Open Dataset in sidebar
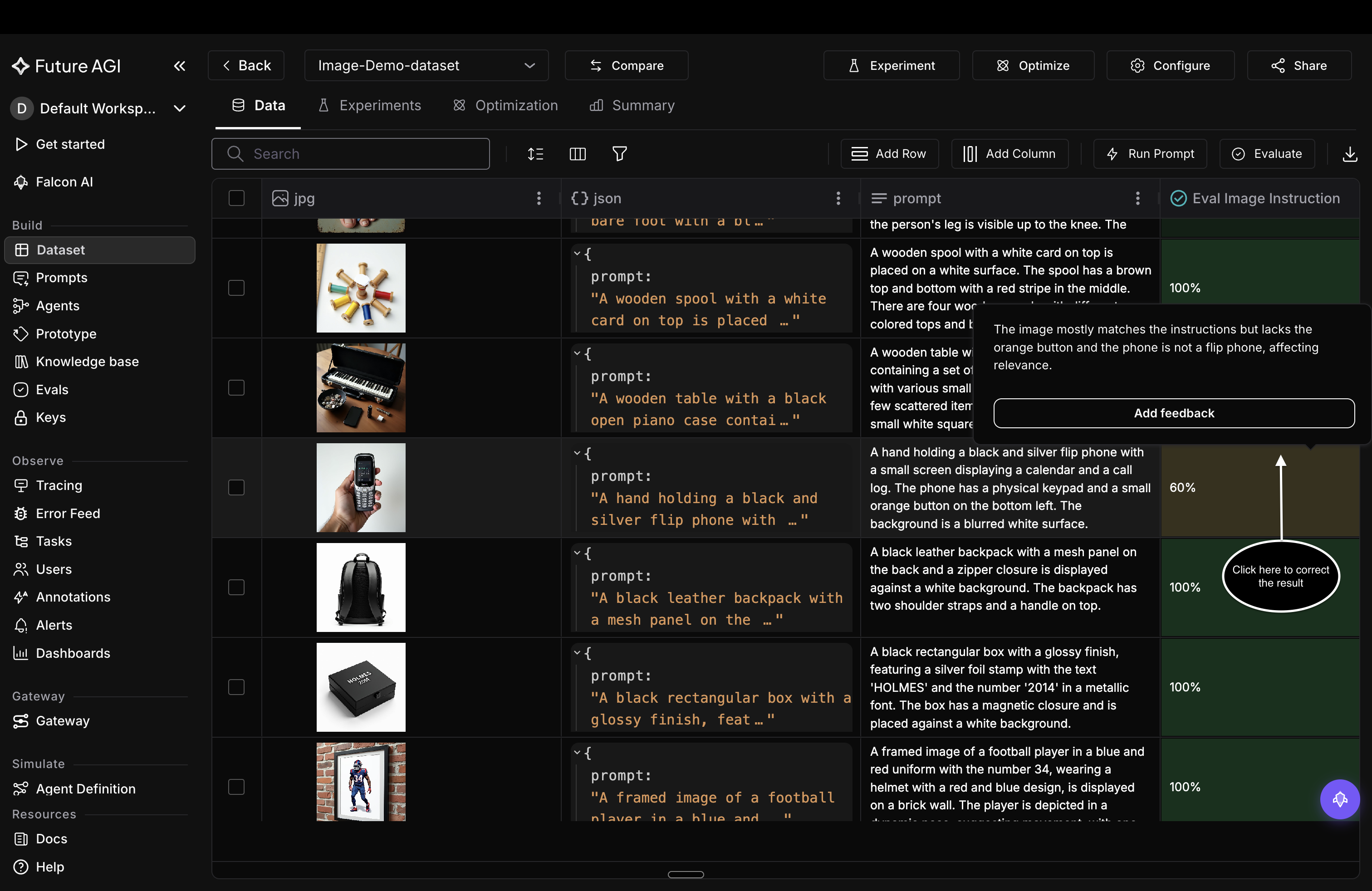 pos(99,250)
